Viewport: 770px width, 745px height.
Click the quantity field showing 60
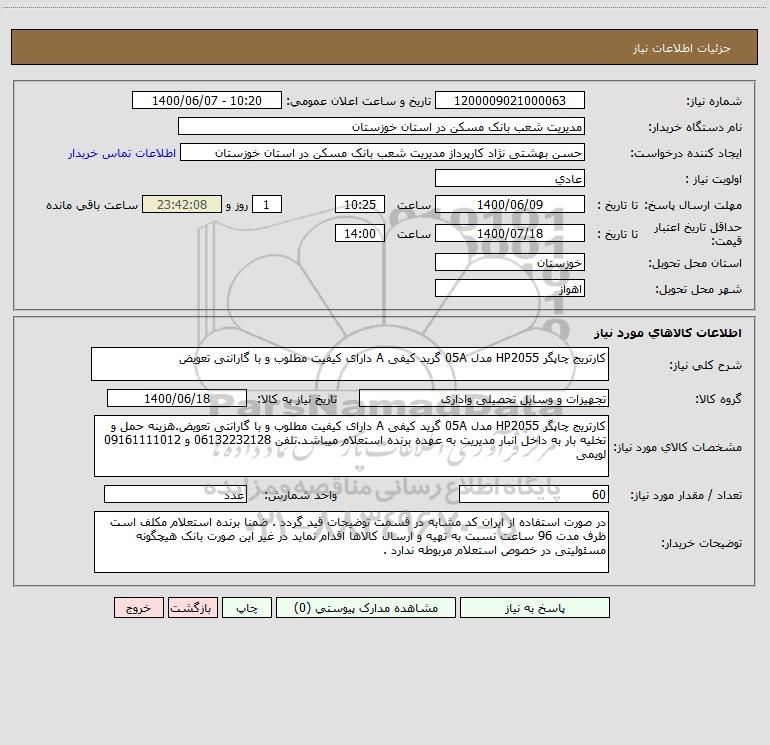click(x=534, y=495)
